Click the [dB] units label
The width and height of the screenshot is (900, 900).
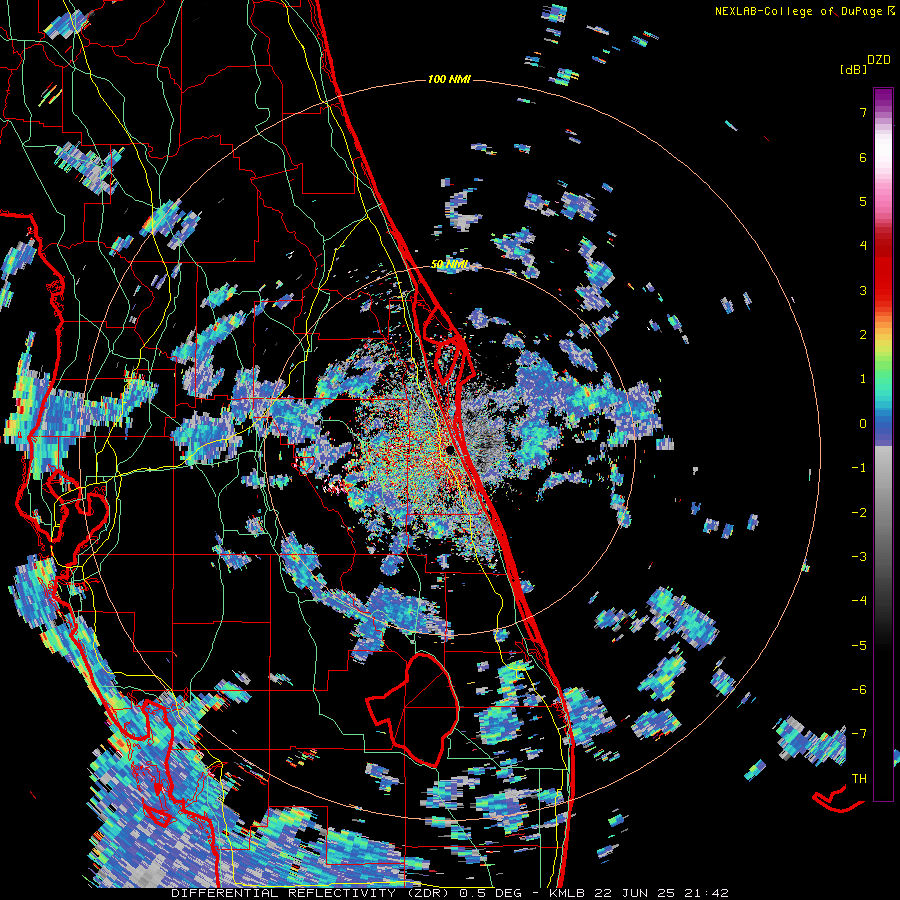click(853, 69)
